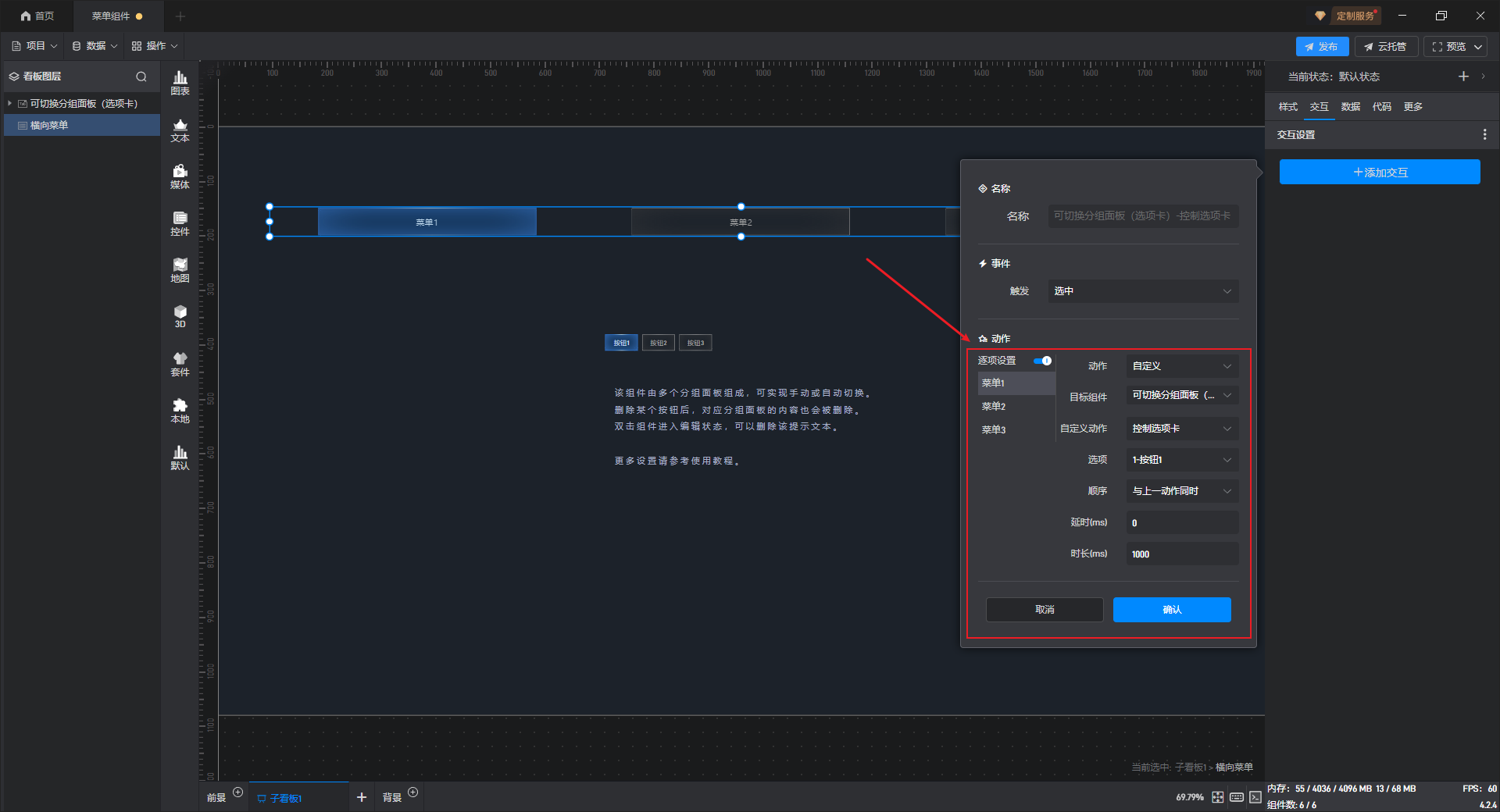This screenshot has height=812, width=1500.
Task: Select the 地图 map component icon
Action: click(180, 270)
